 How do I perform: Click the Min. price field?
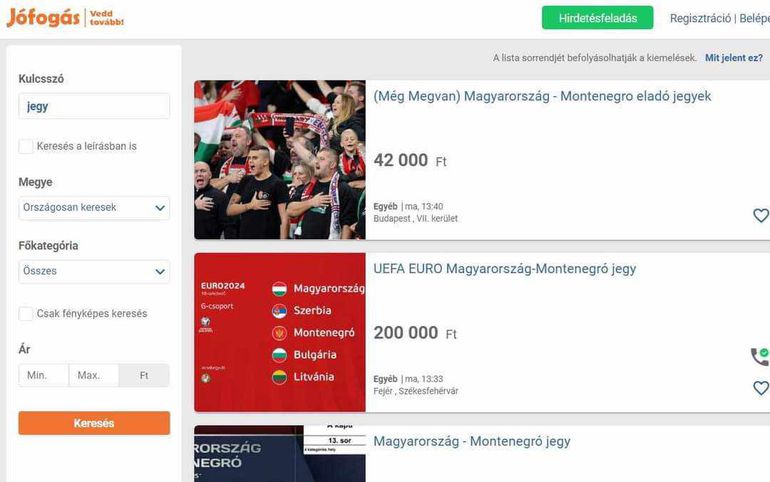[44, 375]
